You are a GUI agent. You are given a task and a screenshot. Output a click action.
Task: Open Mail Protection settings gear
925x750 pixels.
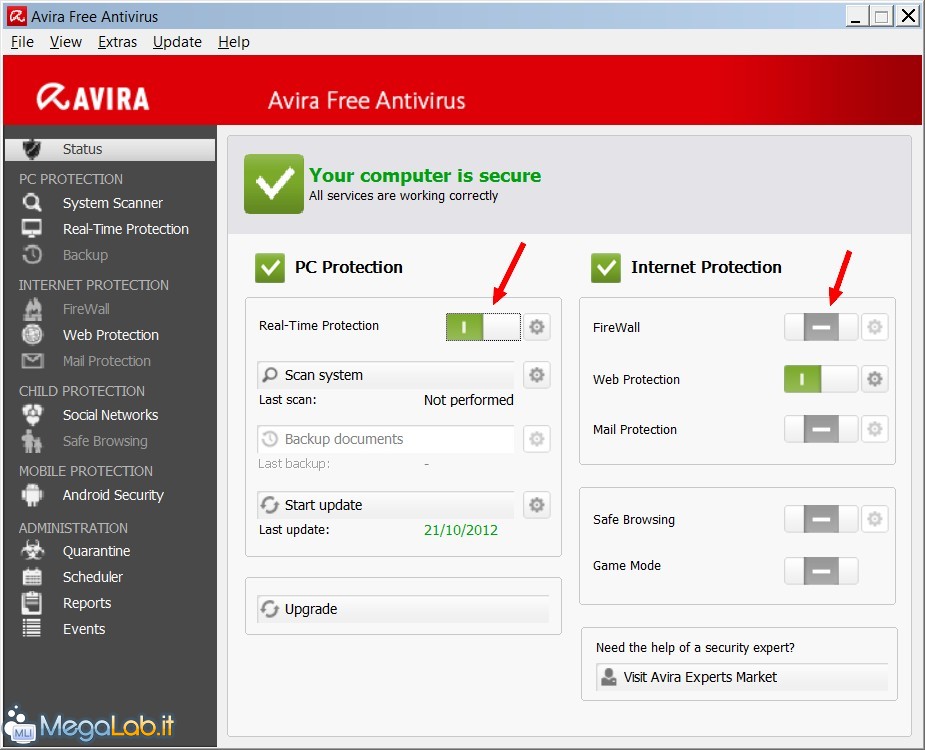tap(874, 429)
